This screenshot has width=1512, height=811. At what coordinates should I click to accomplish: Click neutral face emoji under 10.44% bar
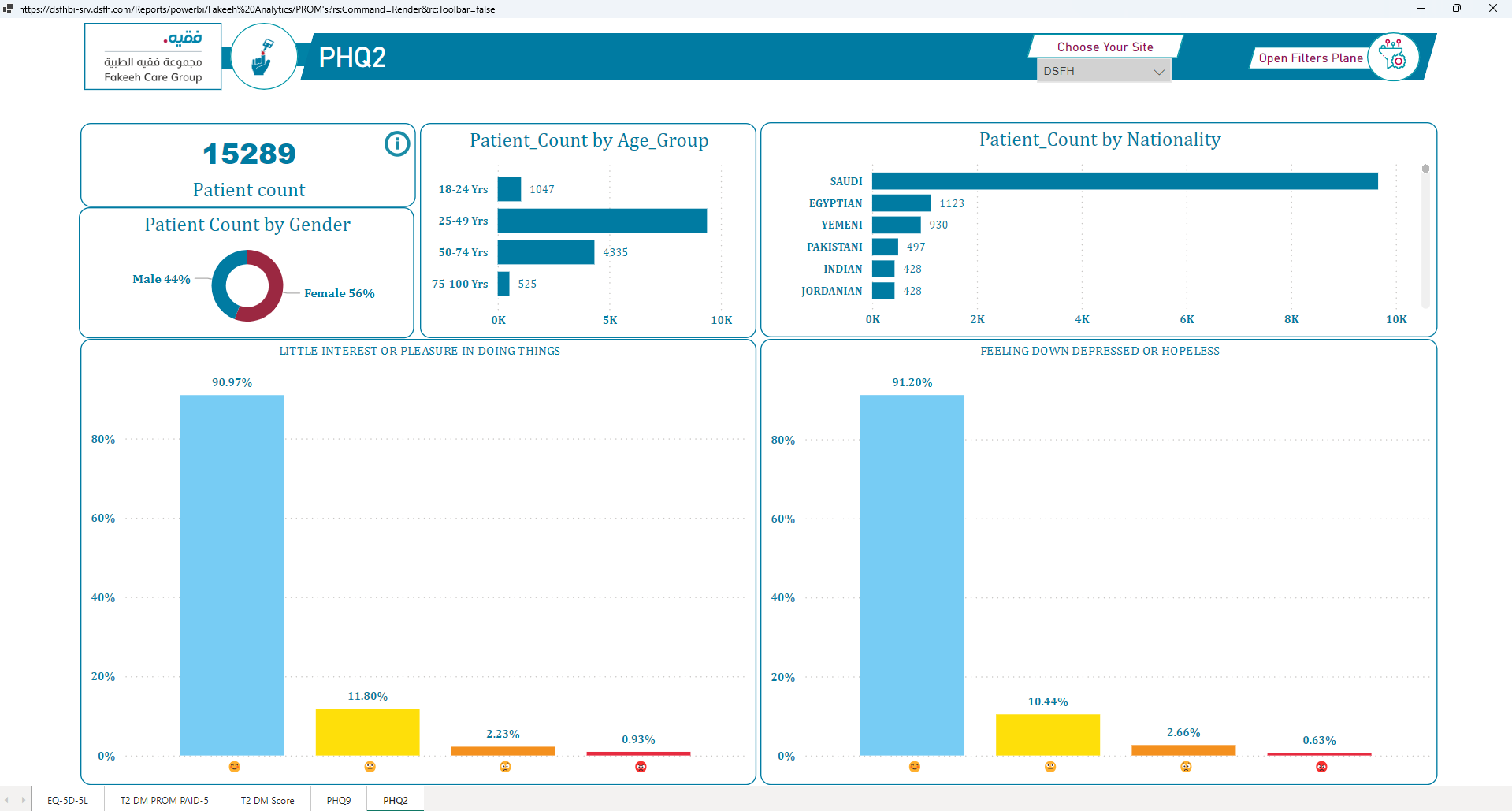(x=1049, y=767)
